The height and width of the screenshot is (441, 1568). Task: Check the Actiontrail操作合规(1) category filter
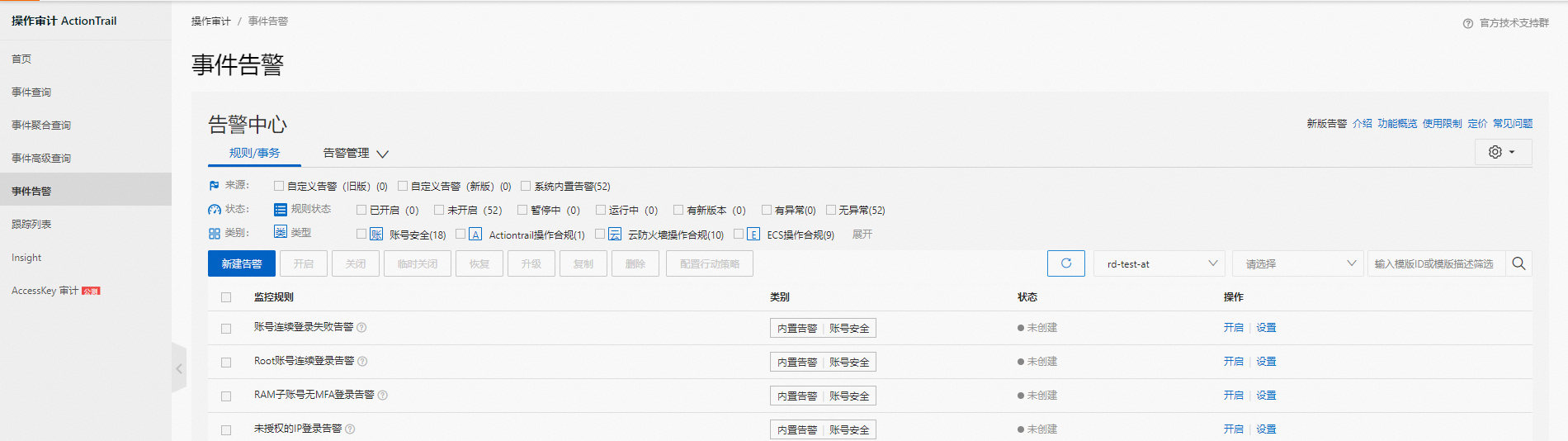(460, 234)
